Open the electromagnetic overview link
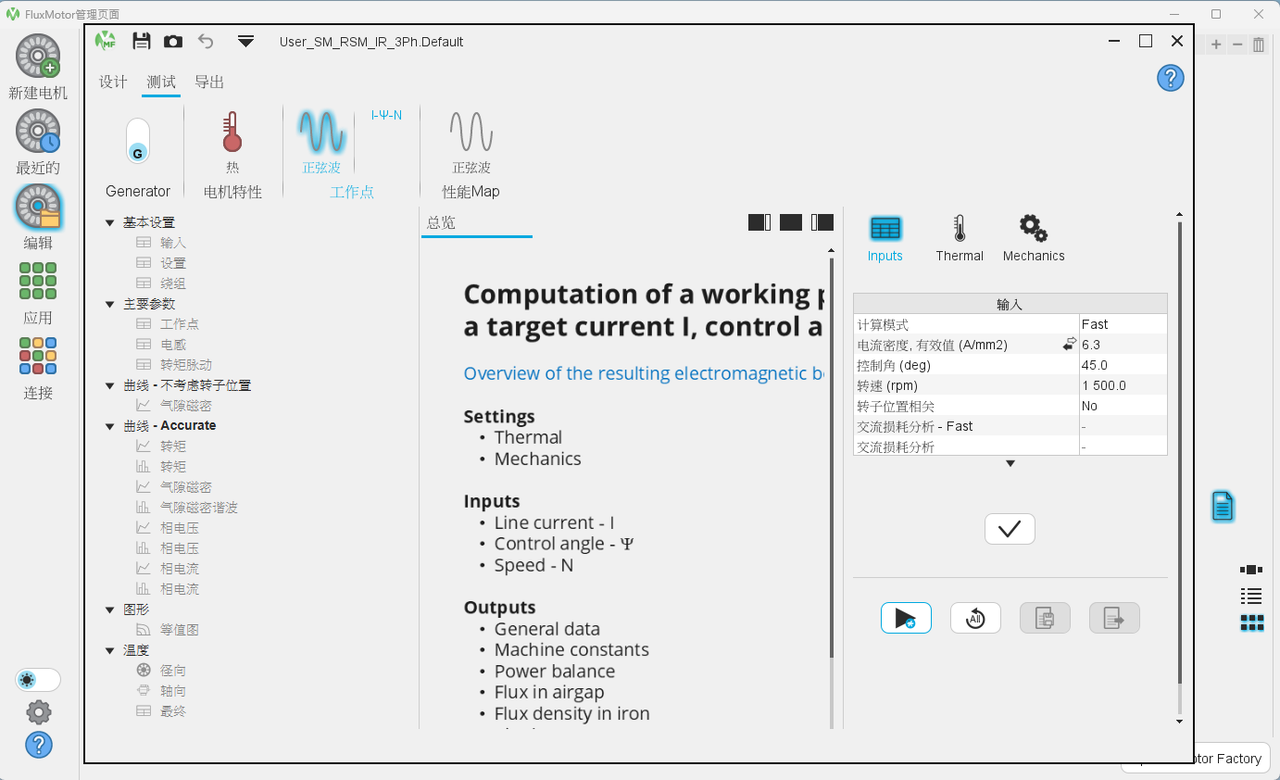Image resolution: width=1280 pixels, height=780 pixels. [x=646, y=373]
